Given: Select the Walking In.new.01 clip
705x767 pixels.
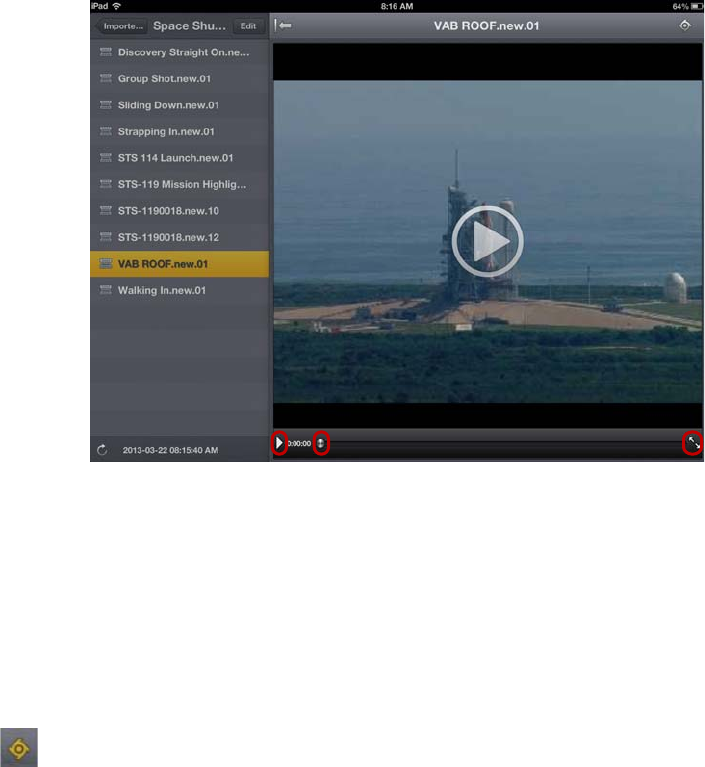Looking at the screenshot, I should tap(180, 291).
